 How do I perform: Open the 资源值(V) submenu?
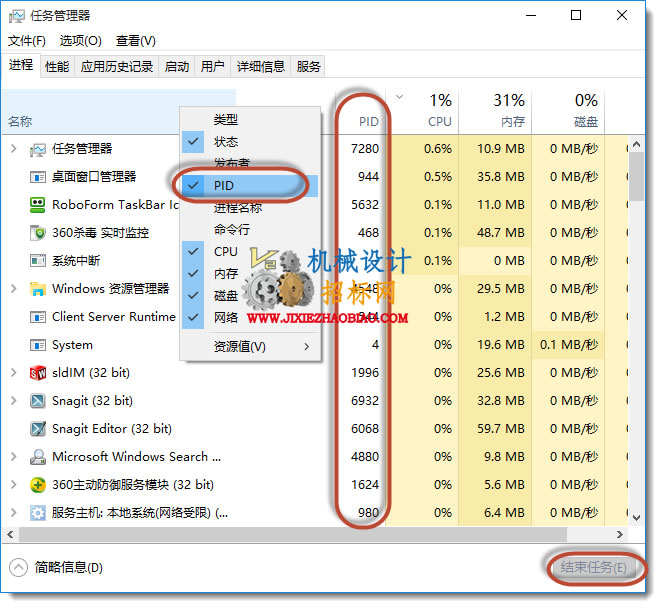(x=250, y=347)
